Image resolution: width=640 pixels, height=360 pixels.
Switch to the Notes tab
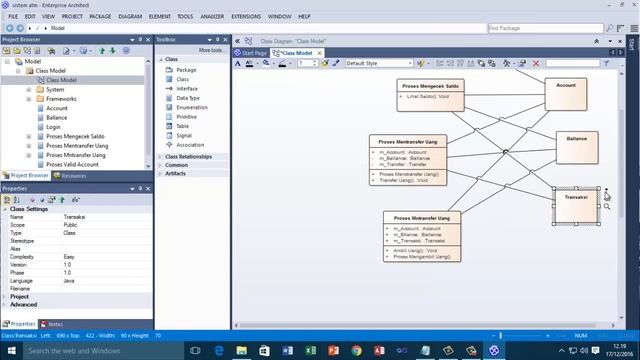point(52,324)
